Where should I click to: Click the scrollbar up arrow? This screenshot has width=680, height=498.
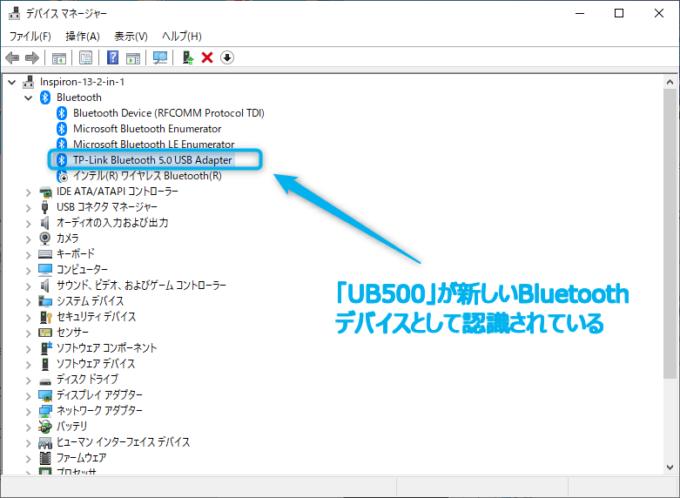pyautogui.click(x=670, y=82)
